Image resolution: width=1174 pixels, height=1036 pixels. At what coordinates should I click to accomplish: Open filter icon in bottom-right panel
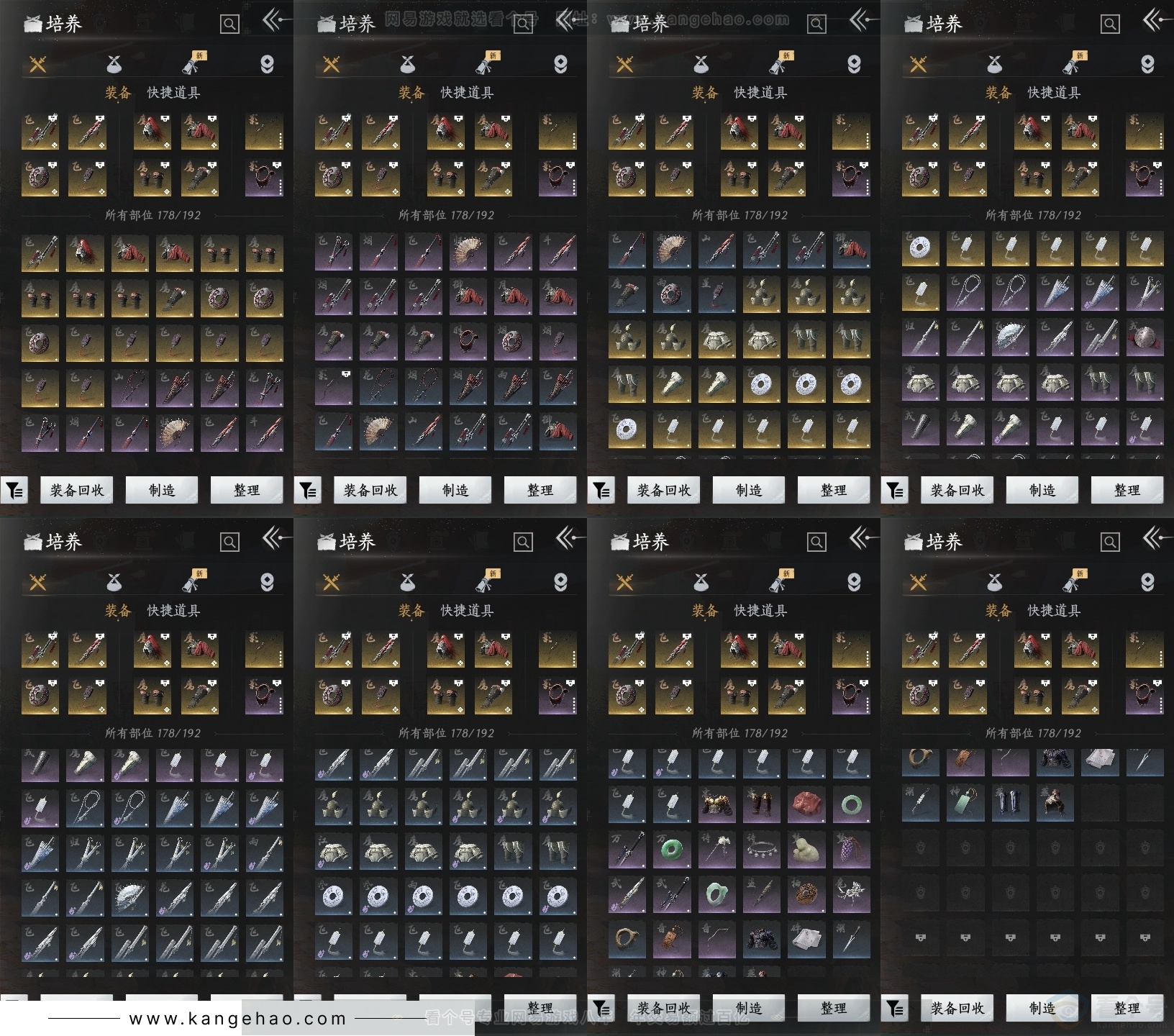[x=895, y=1008]
